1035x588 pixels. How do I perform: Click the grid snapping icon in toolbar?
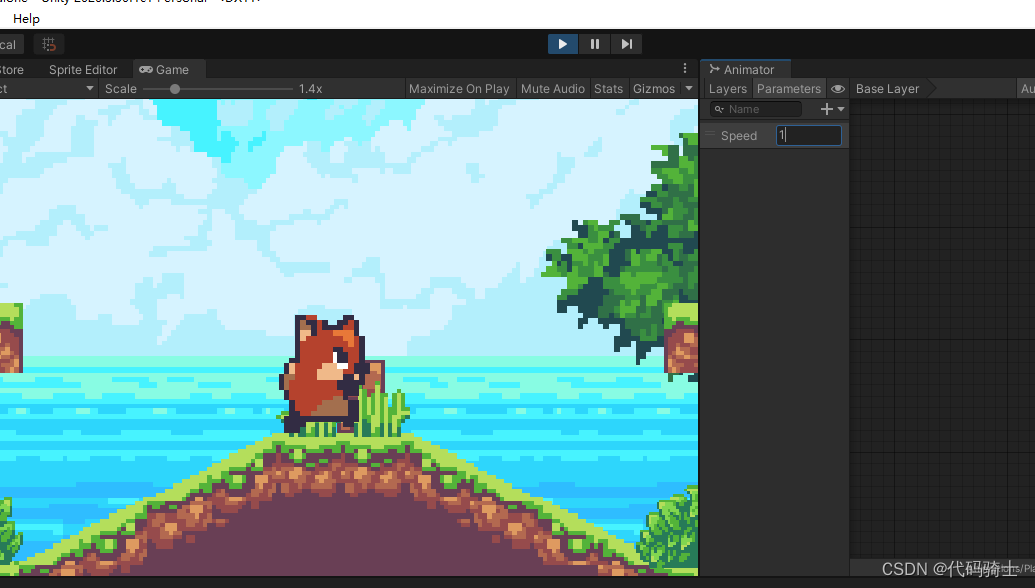point(48,44)
